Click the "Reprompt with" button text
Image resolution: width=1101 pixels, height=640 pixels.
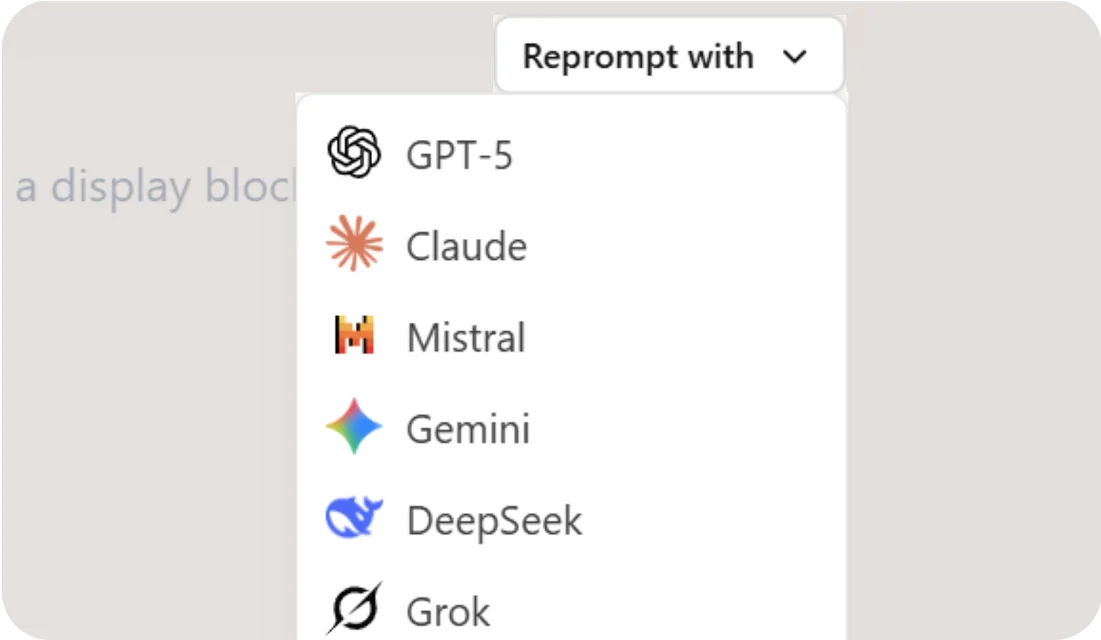point(638,56)
